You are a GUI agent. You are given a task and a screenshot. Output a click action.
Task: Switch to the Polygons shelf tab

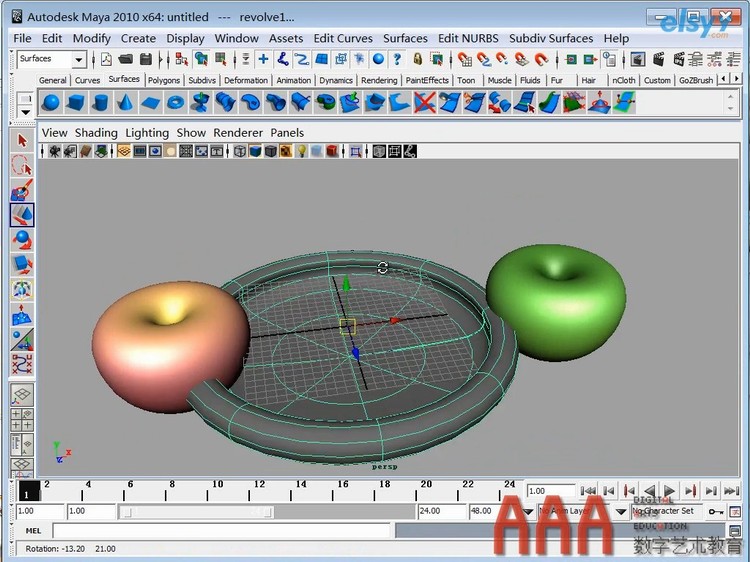tap(164, 80)
